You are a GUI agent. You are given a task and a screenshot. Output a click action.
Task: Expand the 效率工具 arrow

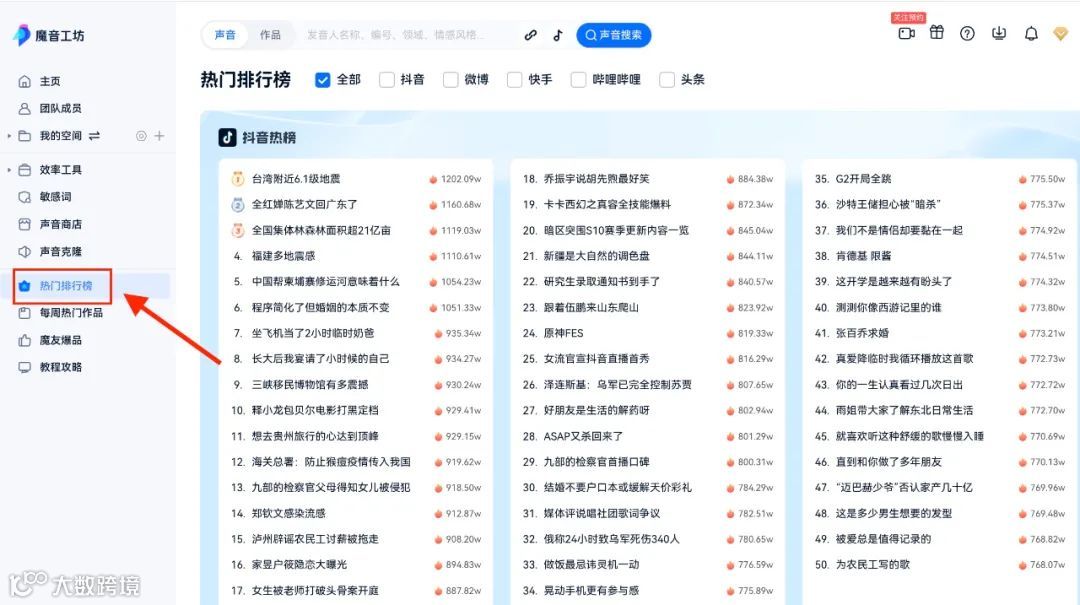(9, 170)
